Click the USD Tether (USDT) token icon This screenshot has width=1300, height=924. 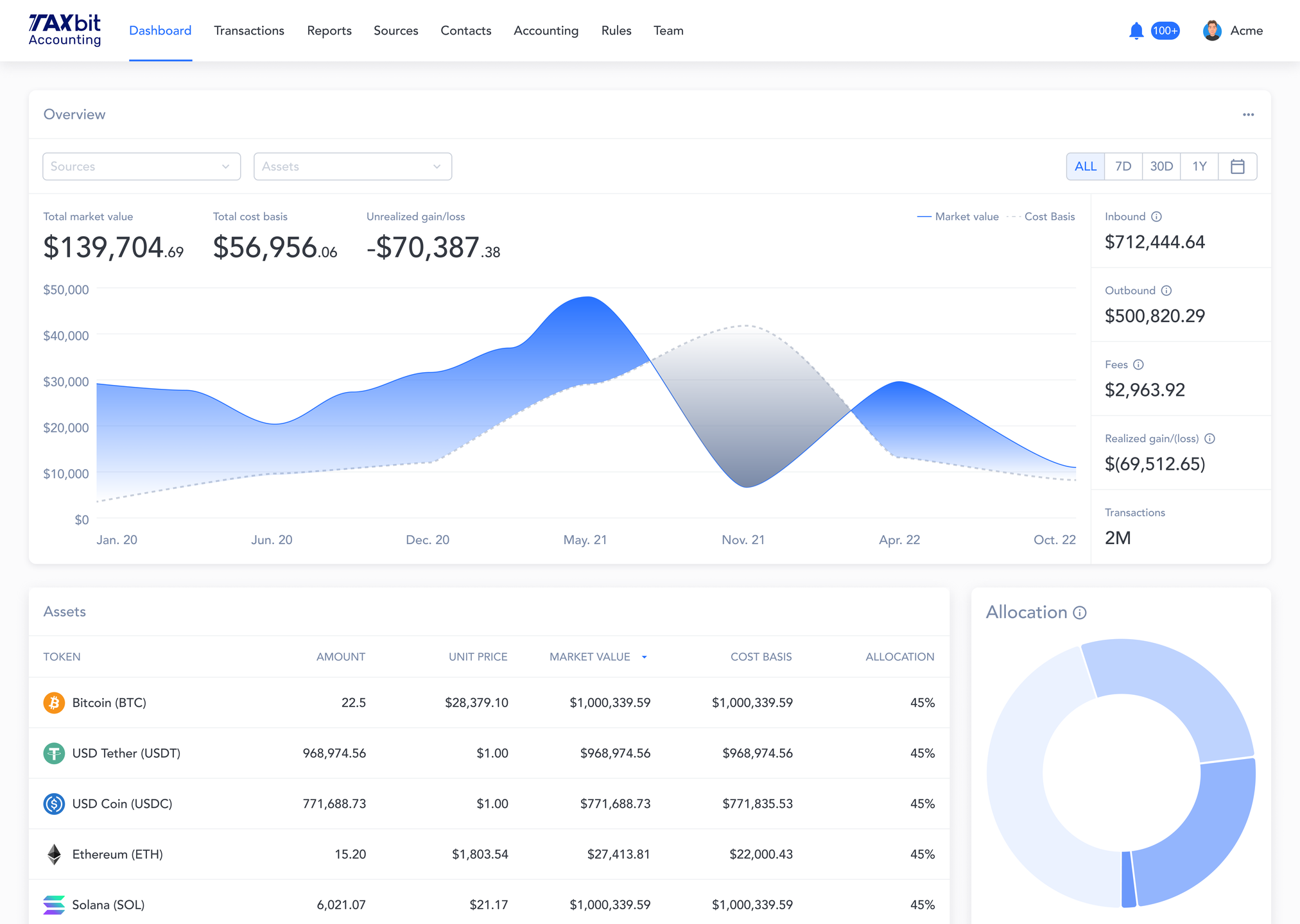[54, 753]
